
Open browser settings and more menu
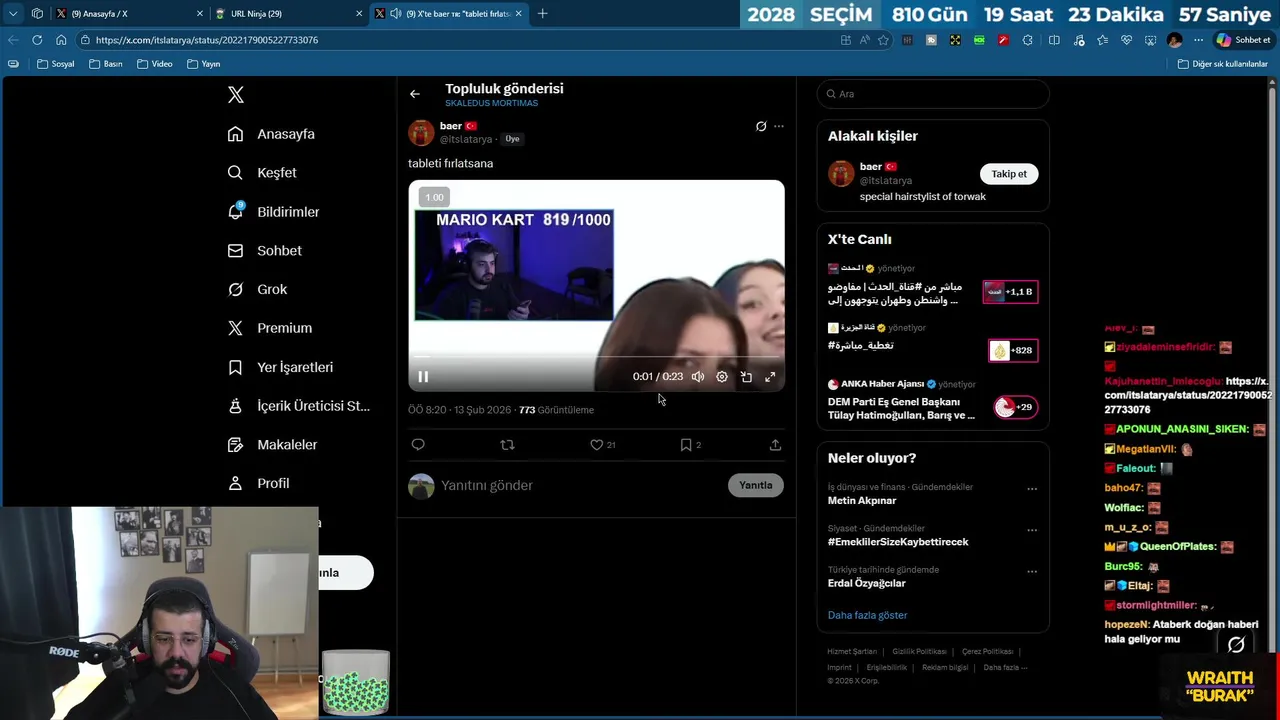pyautogui.click(x=1198, y=40)
